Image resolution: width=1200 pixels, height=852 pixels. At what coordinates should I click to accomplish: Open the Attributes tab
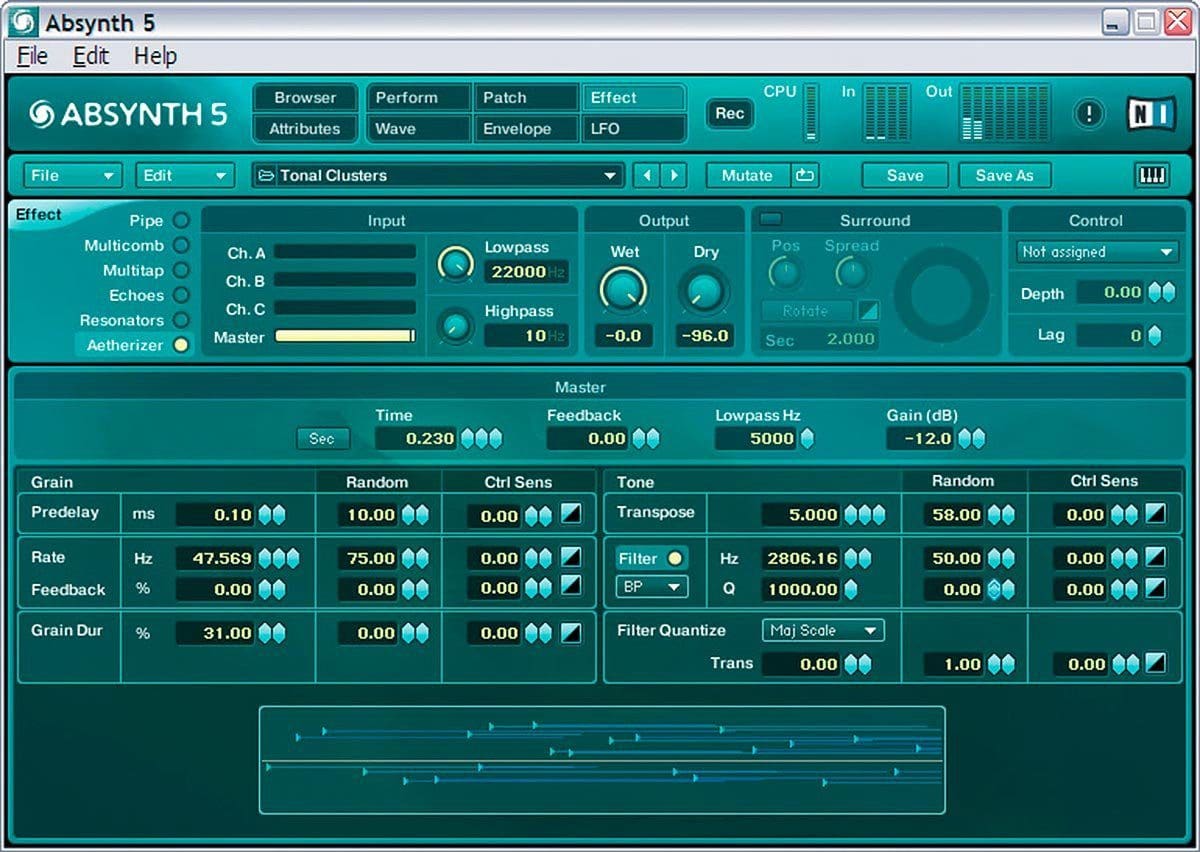tap(305, 128)
